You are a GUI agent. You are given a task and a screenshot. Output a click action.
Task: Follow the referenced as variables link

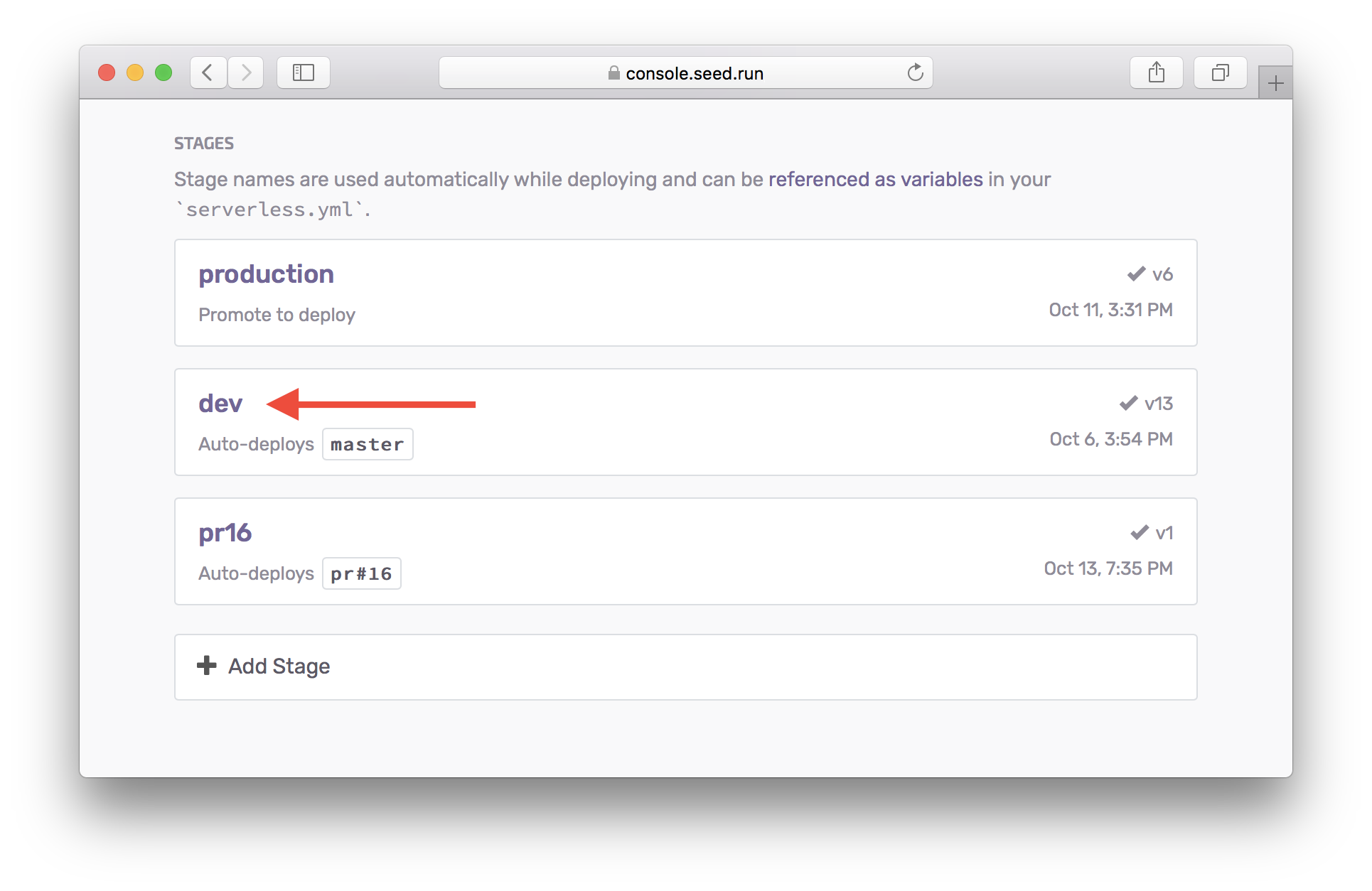[875, 179]
